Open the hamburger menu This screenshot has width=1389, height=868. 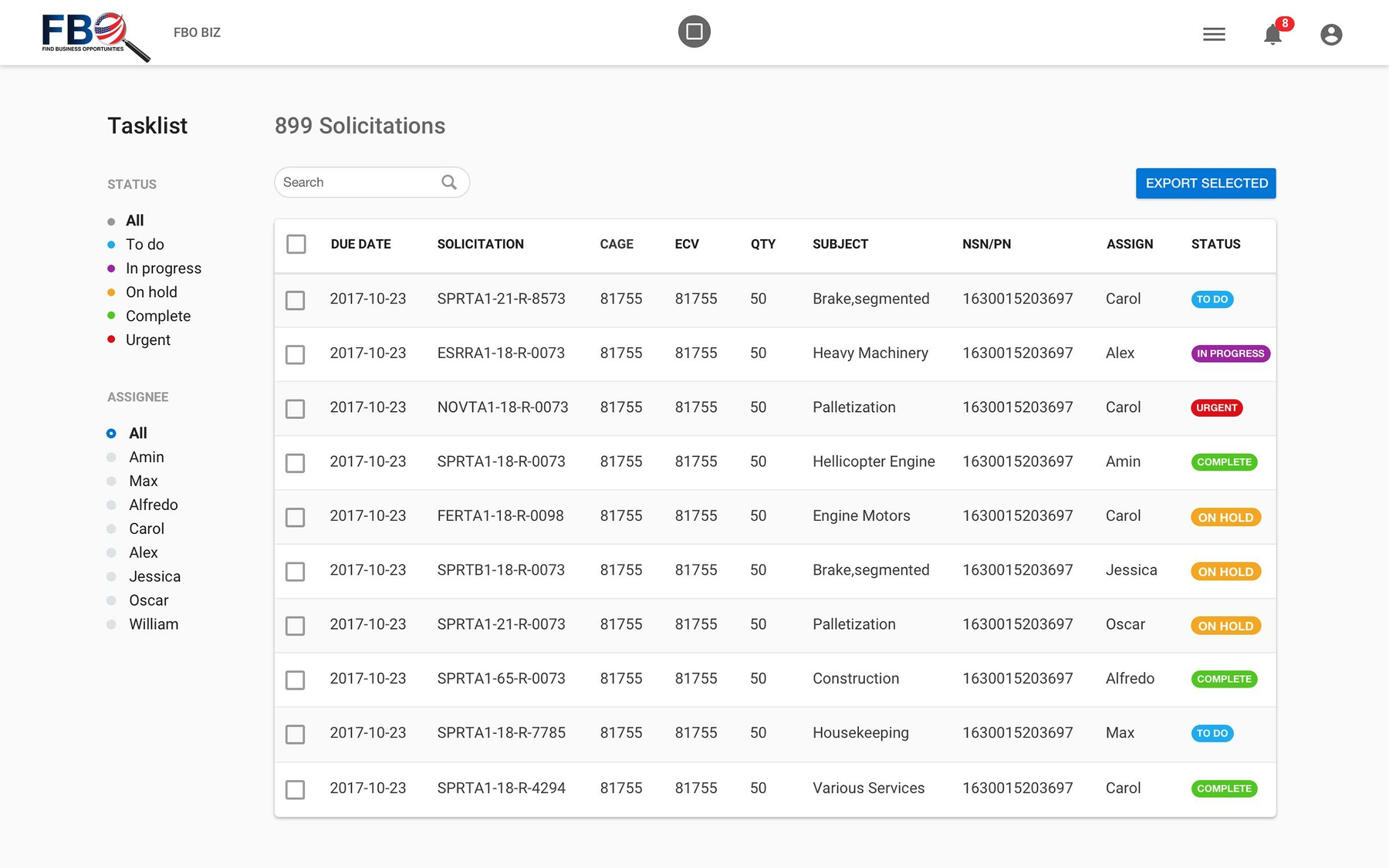(x=1214, y=34)
